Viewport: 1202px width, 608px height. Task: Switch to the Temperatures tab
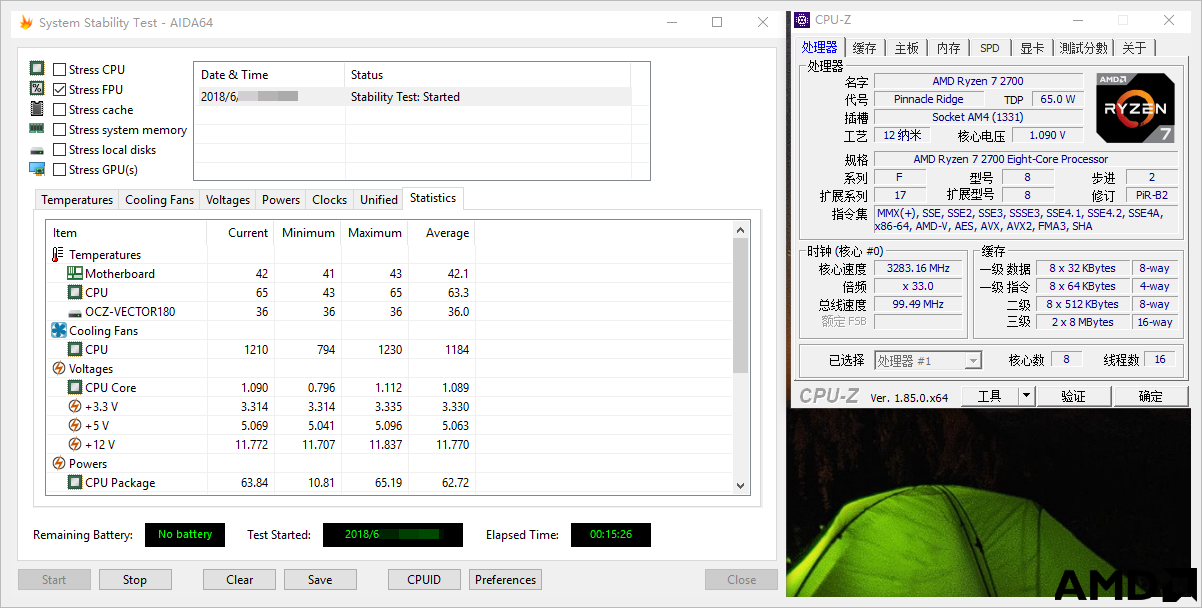[x=77, y=200]
